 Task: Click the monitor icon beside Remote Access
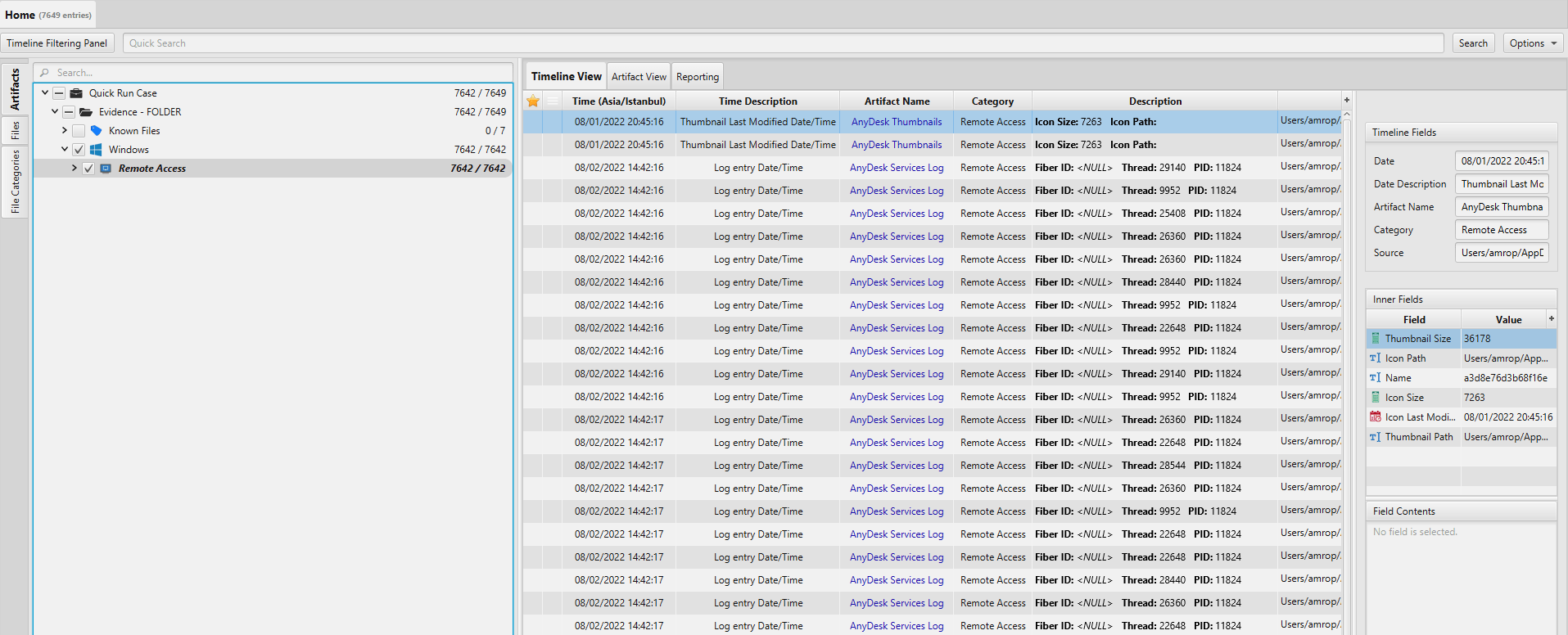click(x=106, y=169)
